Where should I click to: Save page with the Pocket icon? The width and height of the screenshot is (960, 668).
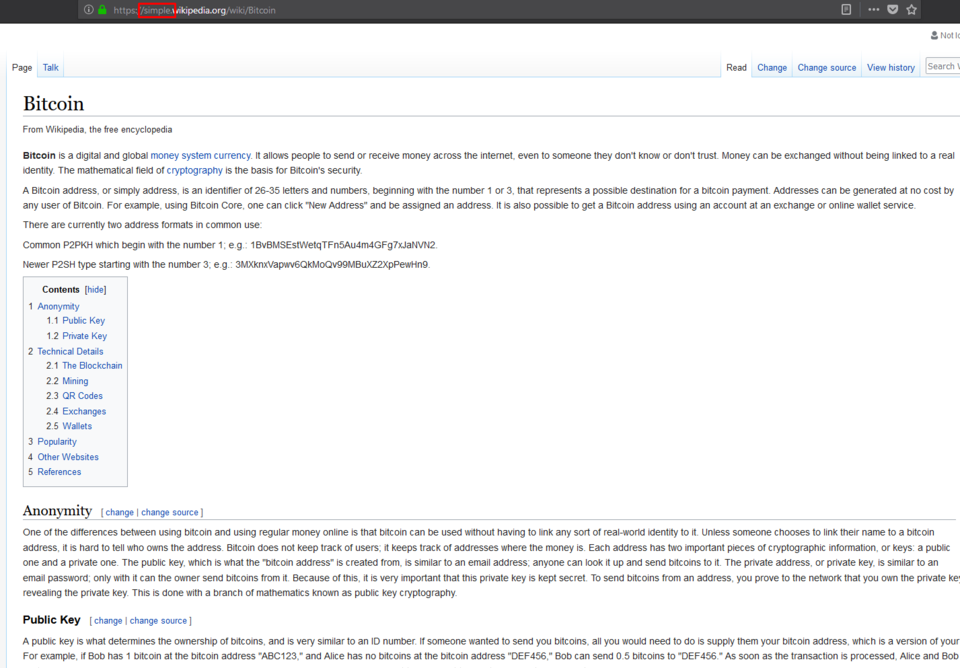(893, 9)
